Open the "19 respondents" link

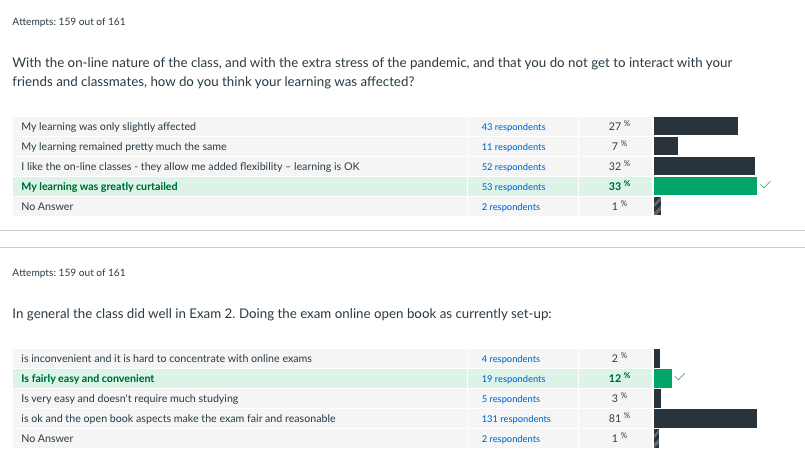[513, 379]
